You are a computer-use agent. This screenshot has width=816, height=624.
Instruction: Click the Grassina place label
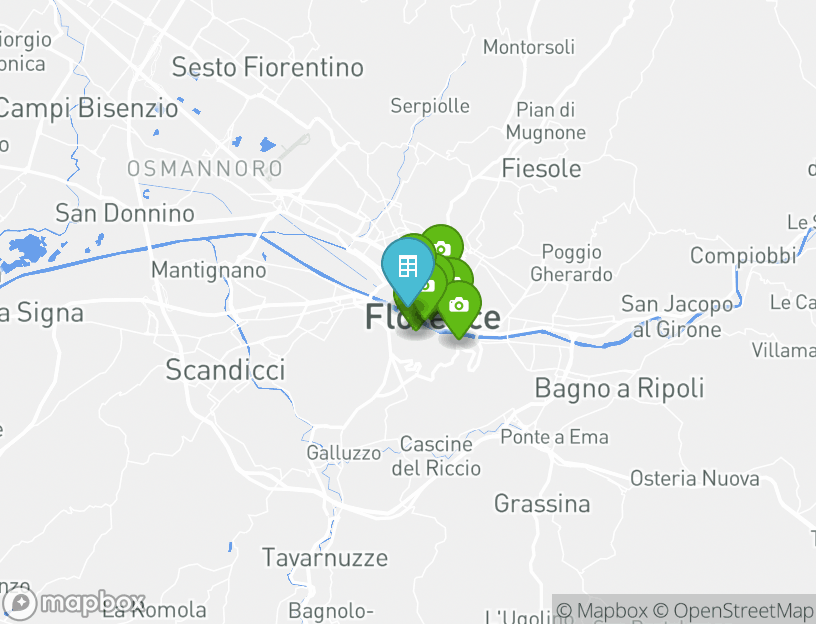point(542,503)
